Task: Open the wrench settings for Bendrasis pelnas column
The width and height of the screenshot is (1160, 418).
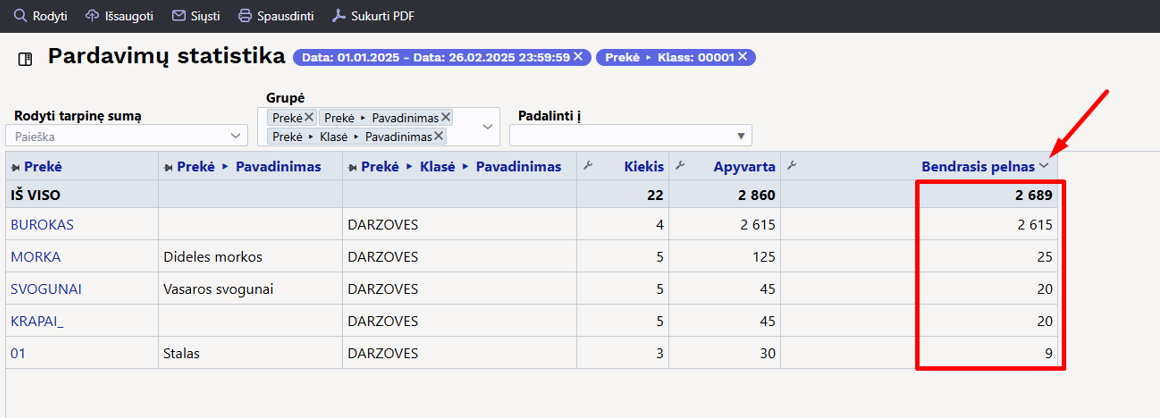Action: tap(792, 166)
